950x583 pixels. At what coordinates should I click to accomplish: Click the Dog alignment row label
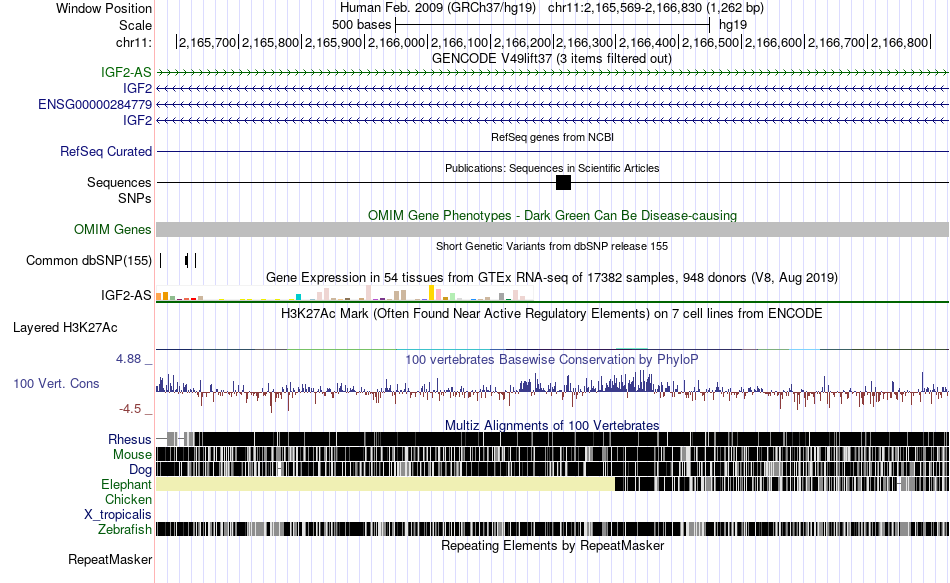pos(140,469)
